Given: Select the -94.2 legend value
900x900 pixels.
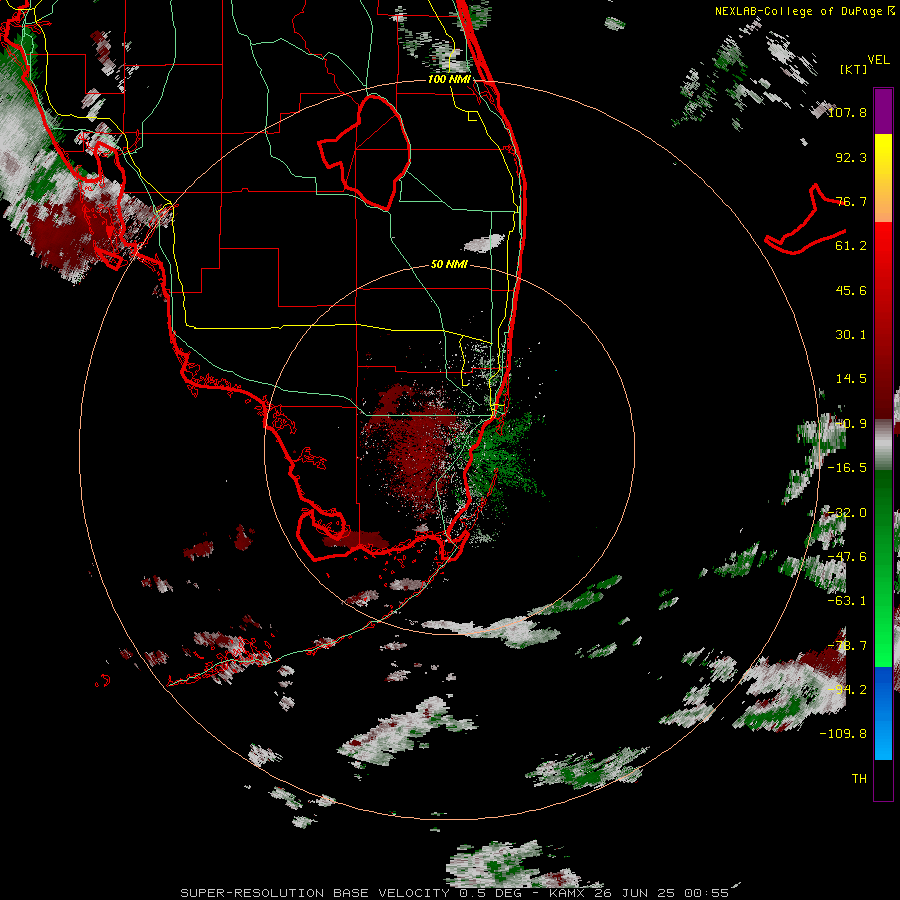Looking at the screenshot, I should point(847,690).
